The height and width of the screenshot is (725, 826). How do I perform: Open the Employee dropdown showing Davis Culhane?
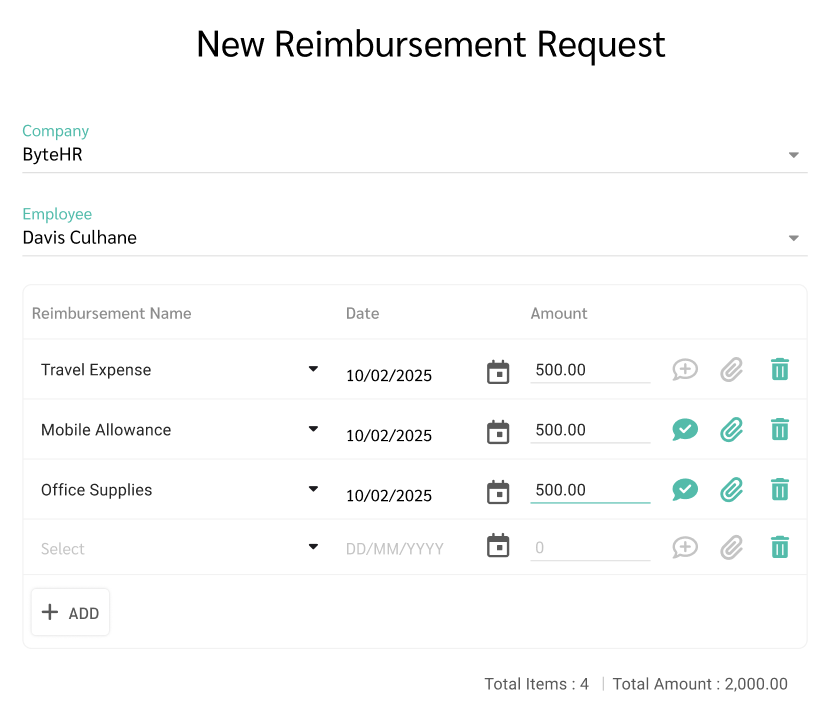[415, 238]
